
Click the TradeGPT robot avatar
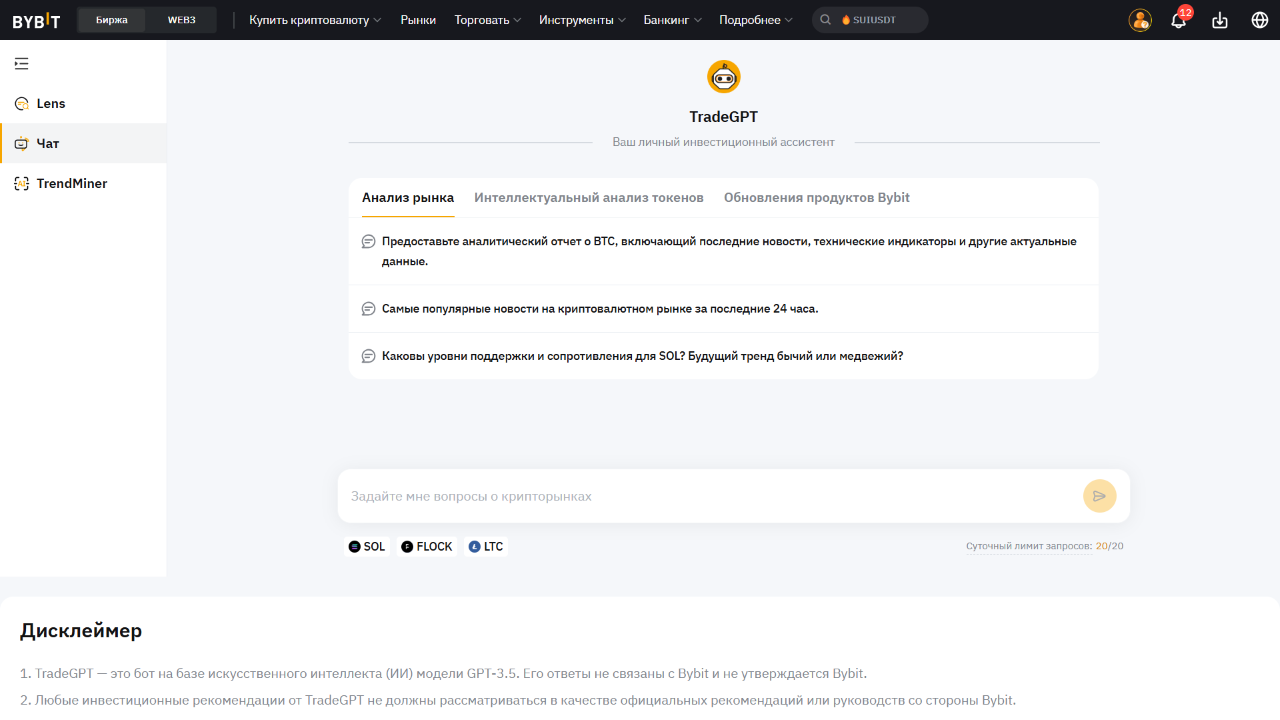pyautogui.click(x=723, y=77)
